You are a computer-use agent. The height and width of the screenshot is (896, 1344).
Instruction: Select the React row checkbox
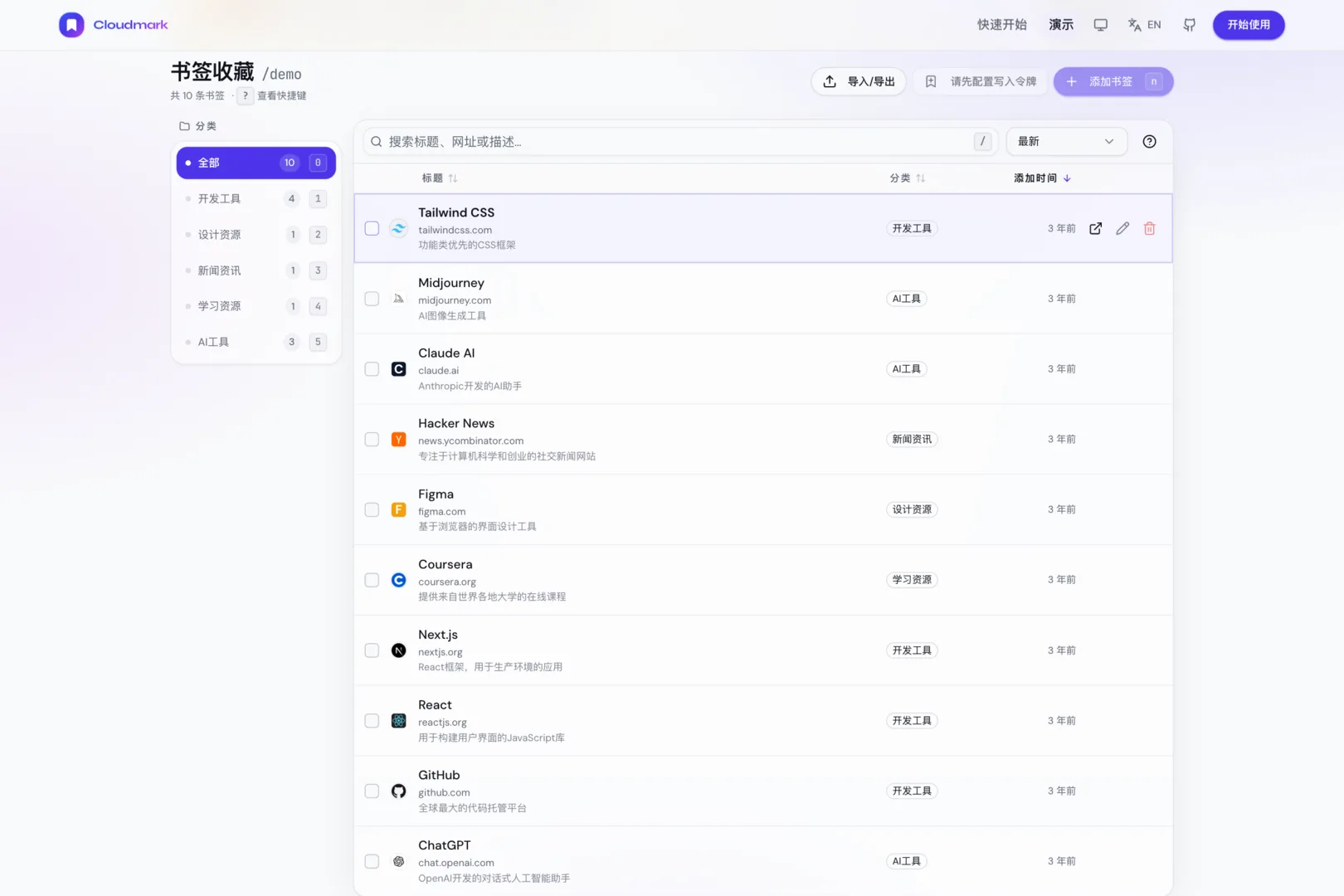click(x=372, y=721)
